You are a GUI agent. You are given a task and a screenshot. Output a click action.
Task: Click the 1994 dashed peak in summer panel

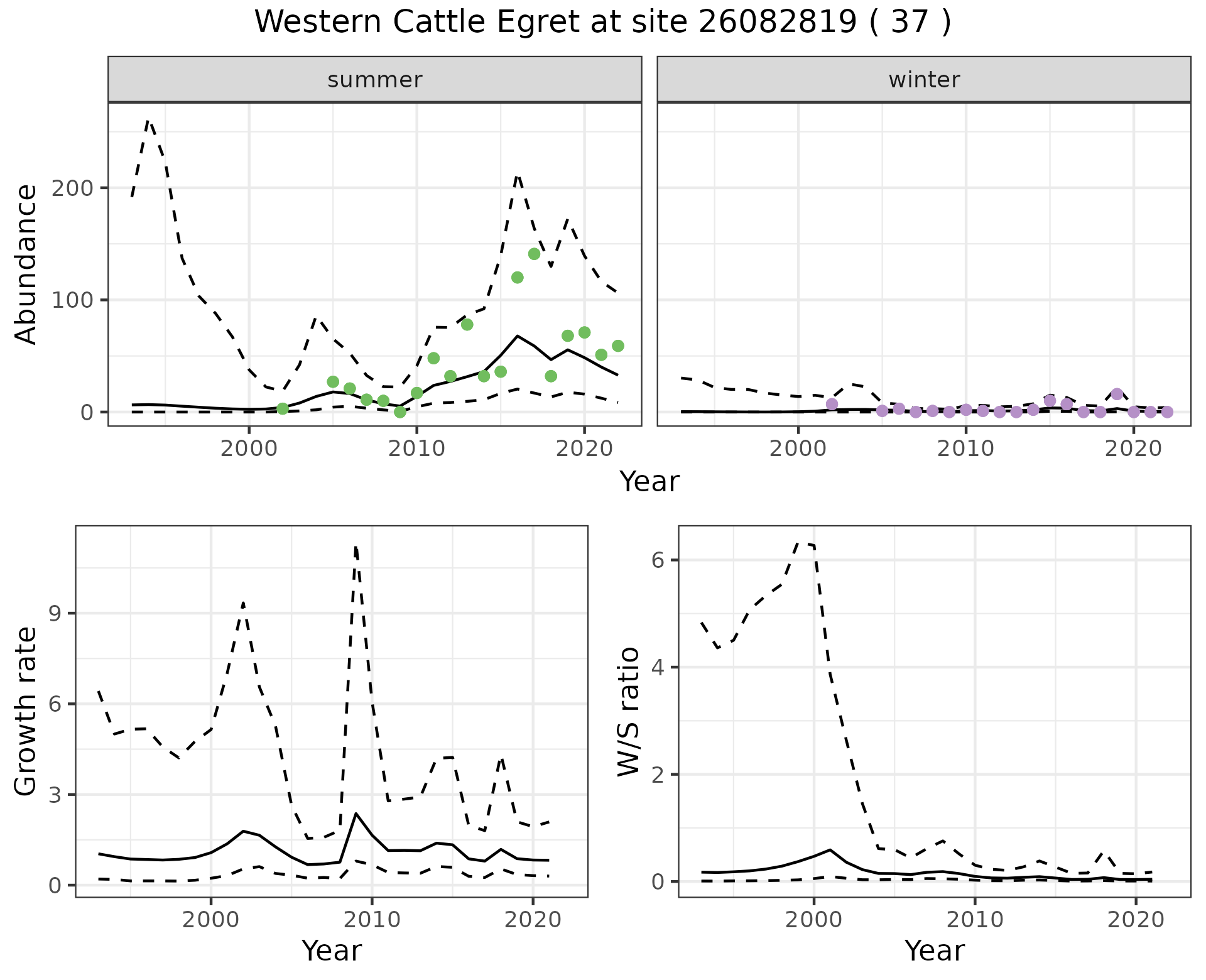click(x=148, y=121)
